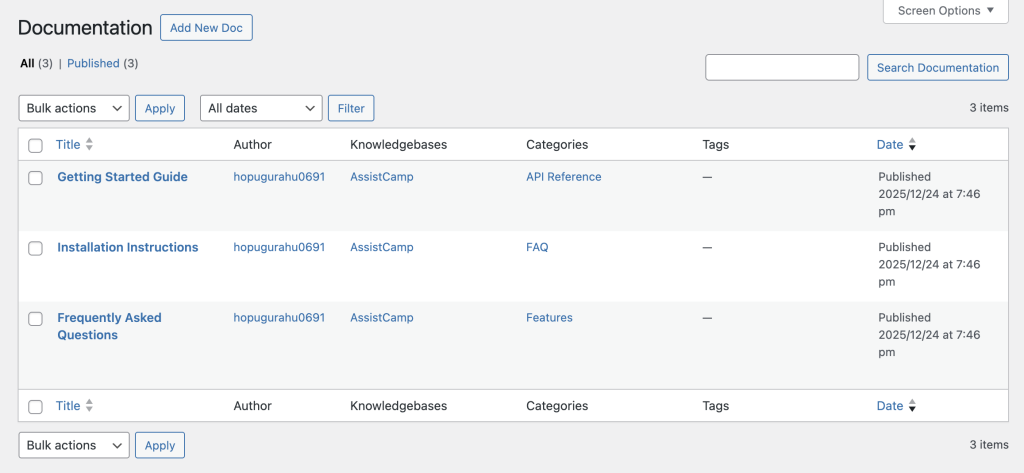This screenshot has width=1024, height=473.
Task: Expand the Screen Options panel
Action: click(945, 11)
